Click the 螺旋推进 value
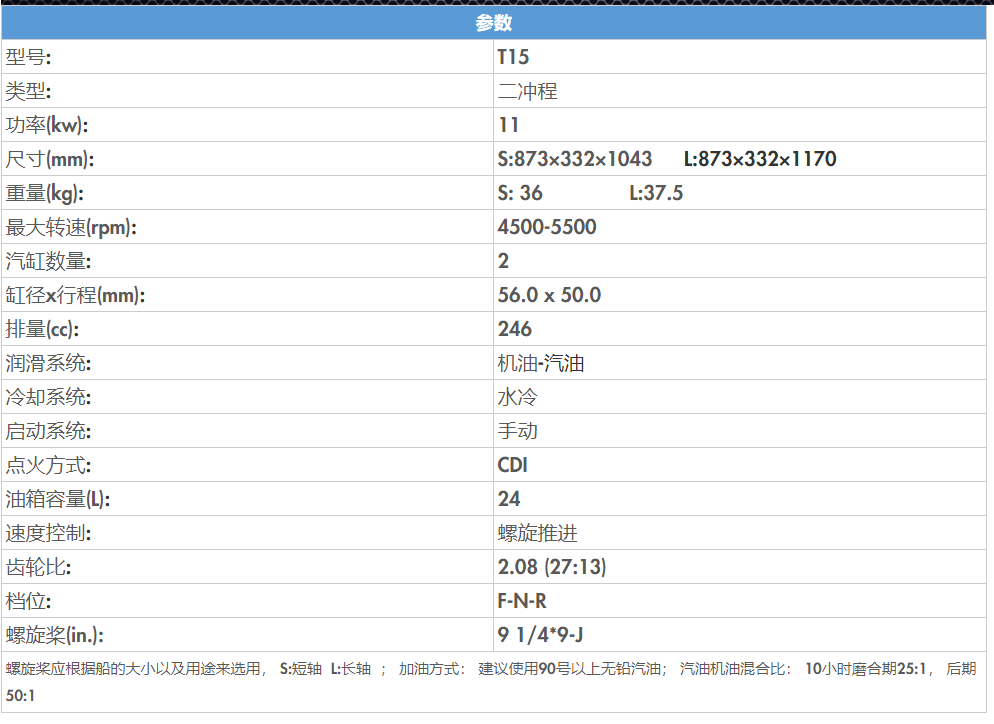The height and width of the screenshot is (724, 994). 538,533
